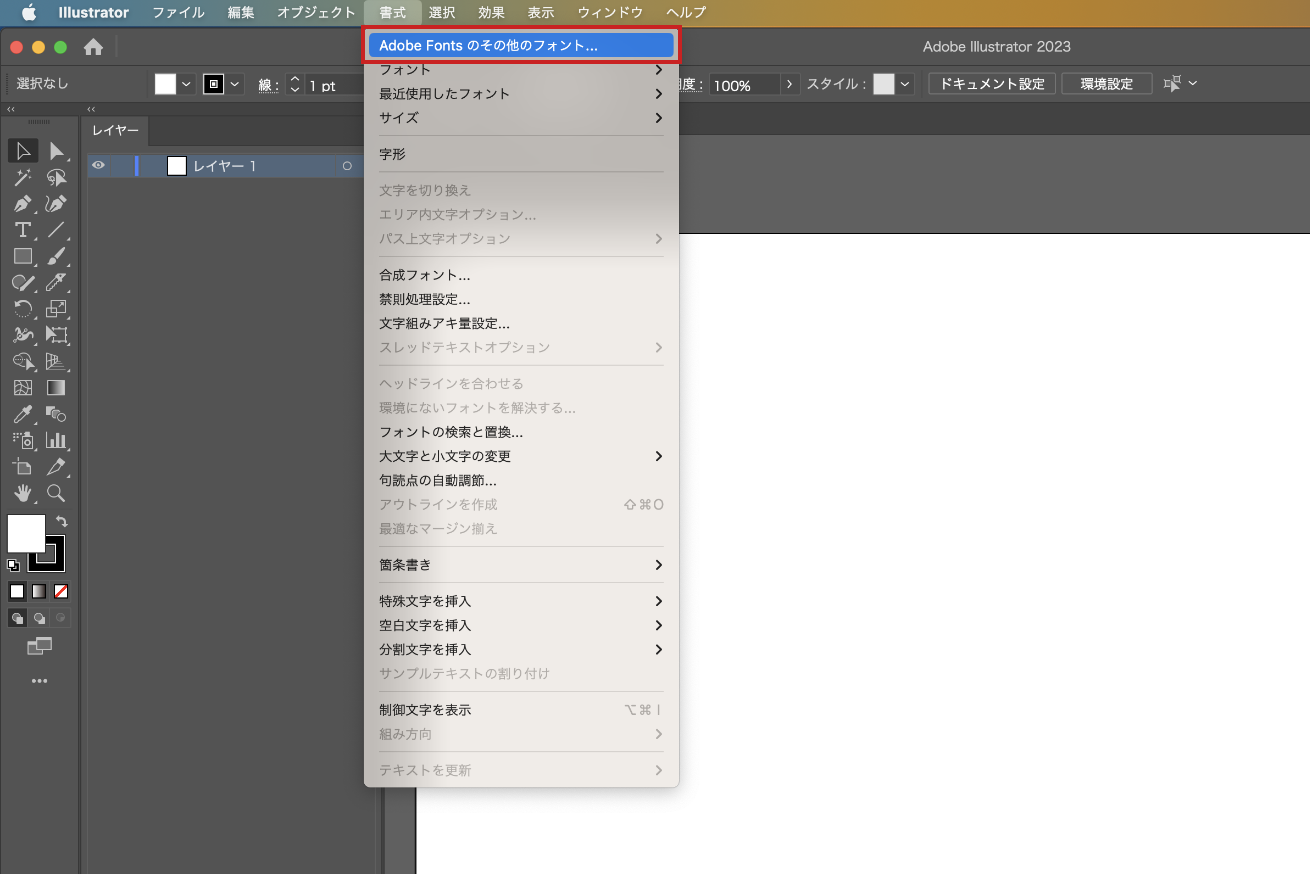
Task: Select the Zoom magnifier tool
Action: tap(57, 493)
